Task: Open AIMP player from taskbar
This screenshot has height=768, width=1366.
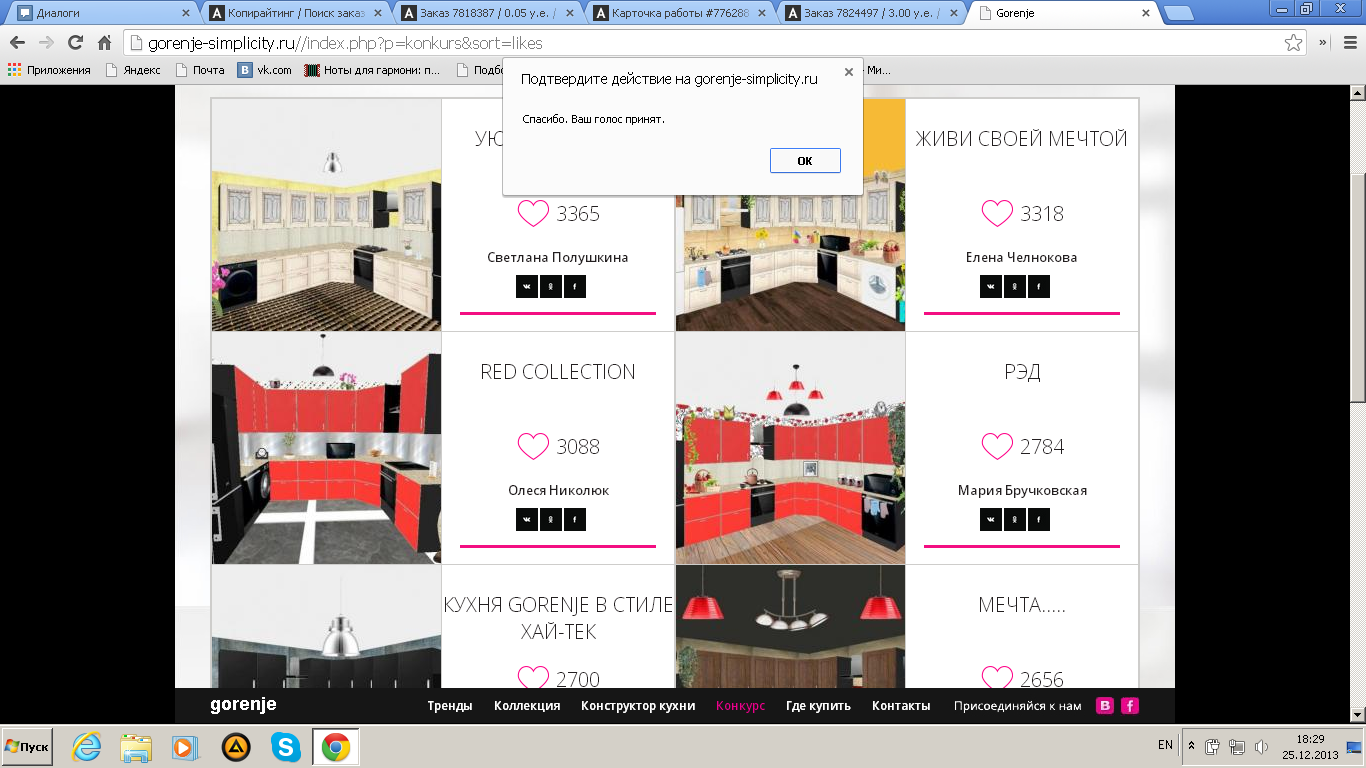Action: [236, 747]
